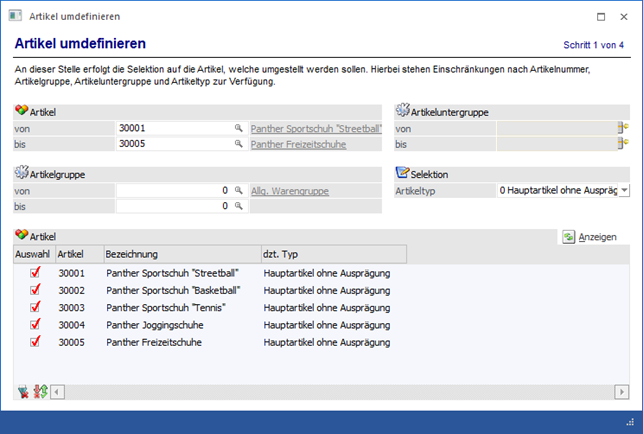Image resolution: width=643 pixels, height=434 pixels.
Task: Open lookup for Artikelgruppe von field
Action: pyautogui.click(x=239, y=191)
